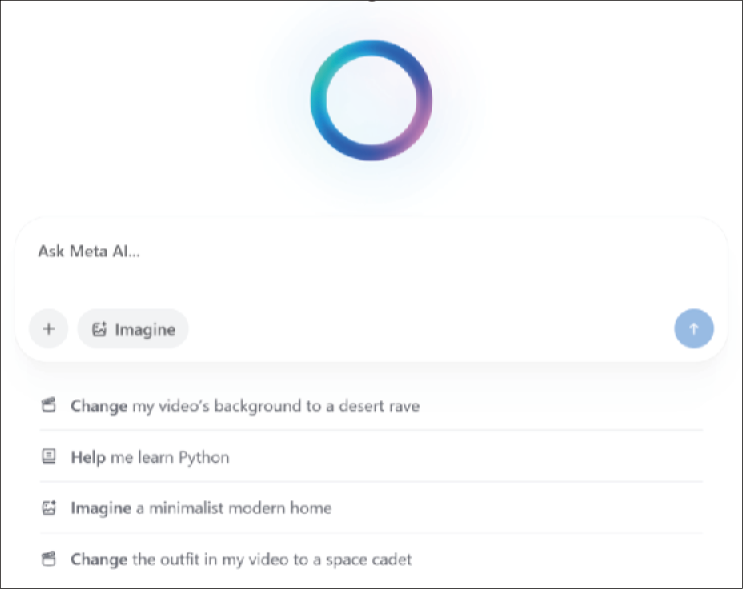Screen dimensions: 743x589
Task: Click the image icon beside the minimalist home suggestion
Action: point(48,508)
